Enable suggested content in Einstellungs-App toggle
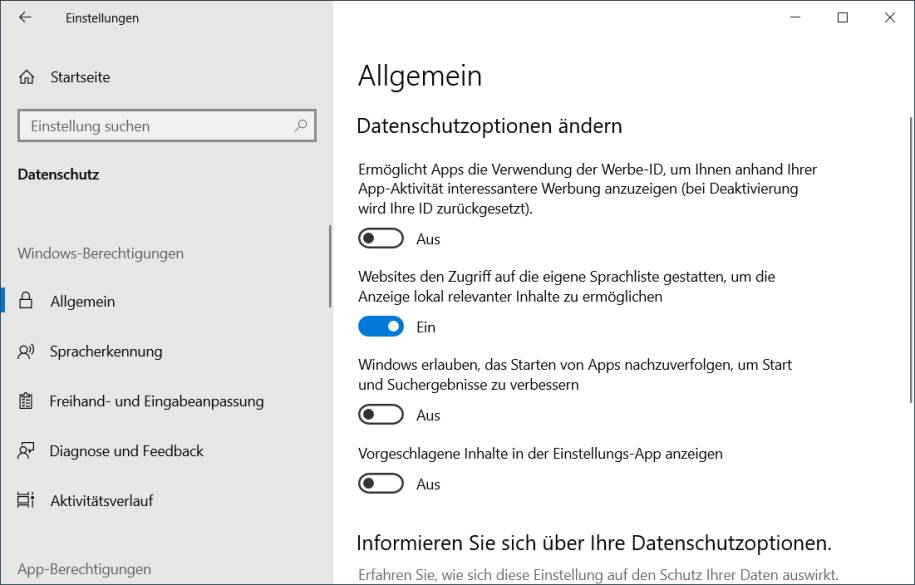This screenshot has width=915, height=585. pyautogui.click(x=381, y=484)
